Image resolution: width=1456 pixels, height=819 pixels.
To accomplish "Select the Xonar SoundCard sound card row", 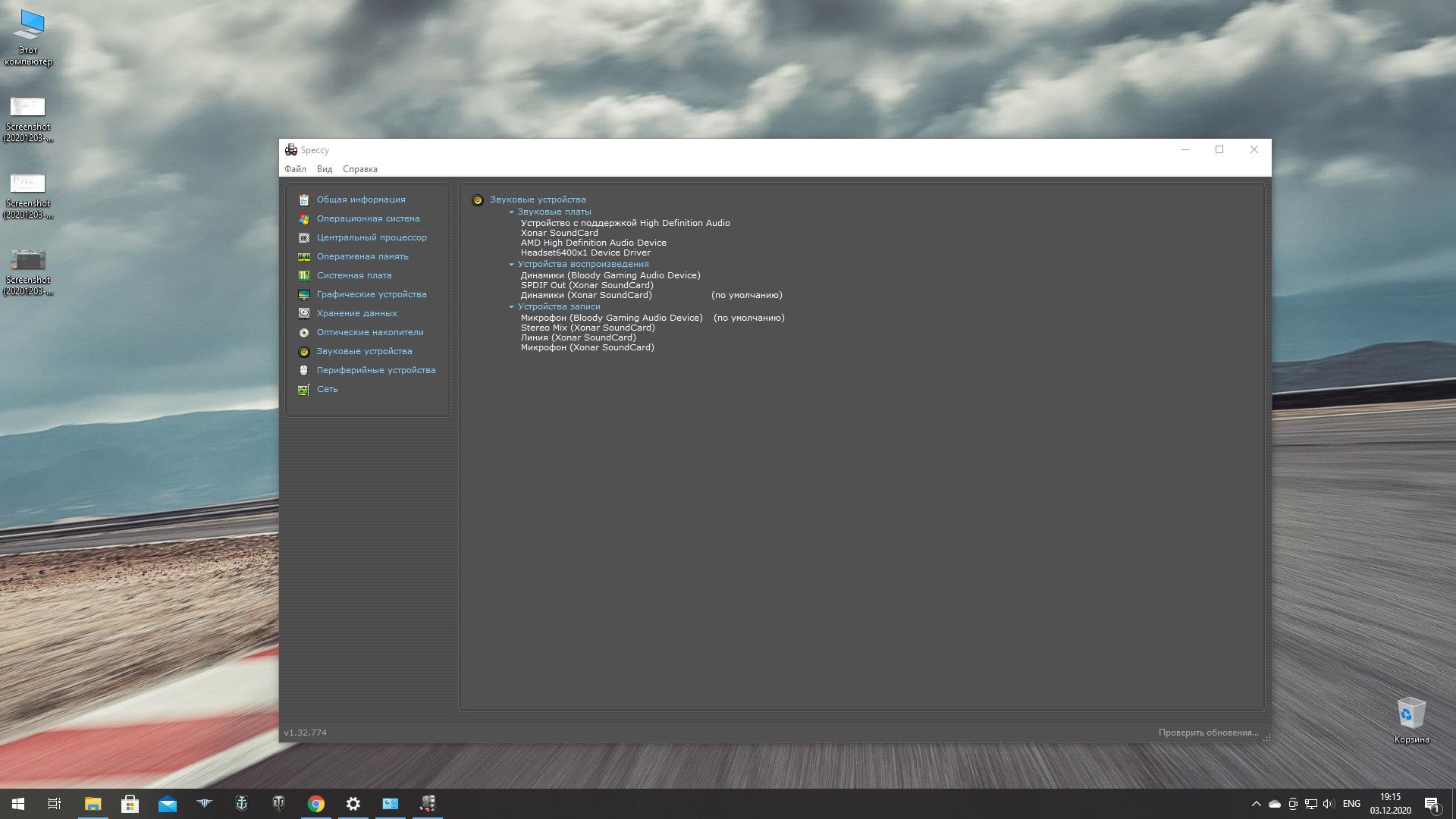I will tap(559, 233).
